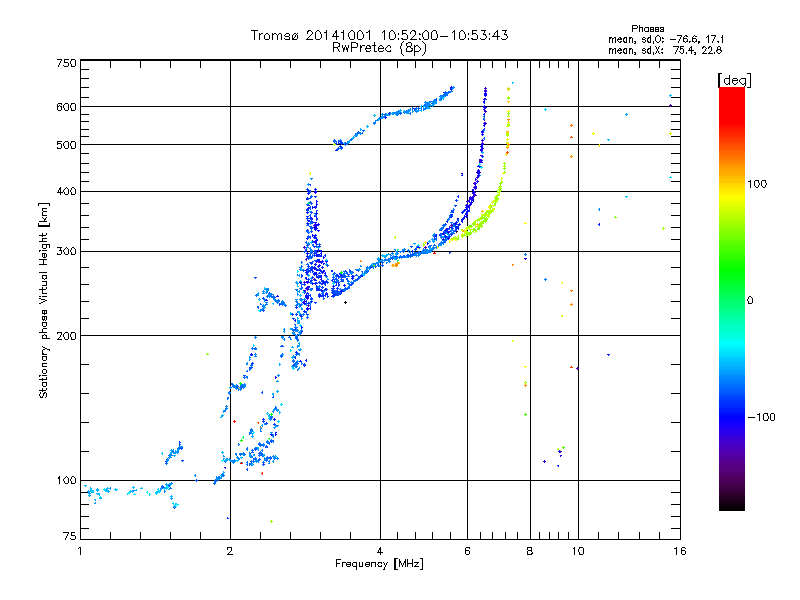
Task: Click the colorbar '-100' tick label
Action: (761, 417)
